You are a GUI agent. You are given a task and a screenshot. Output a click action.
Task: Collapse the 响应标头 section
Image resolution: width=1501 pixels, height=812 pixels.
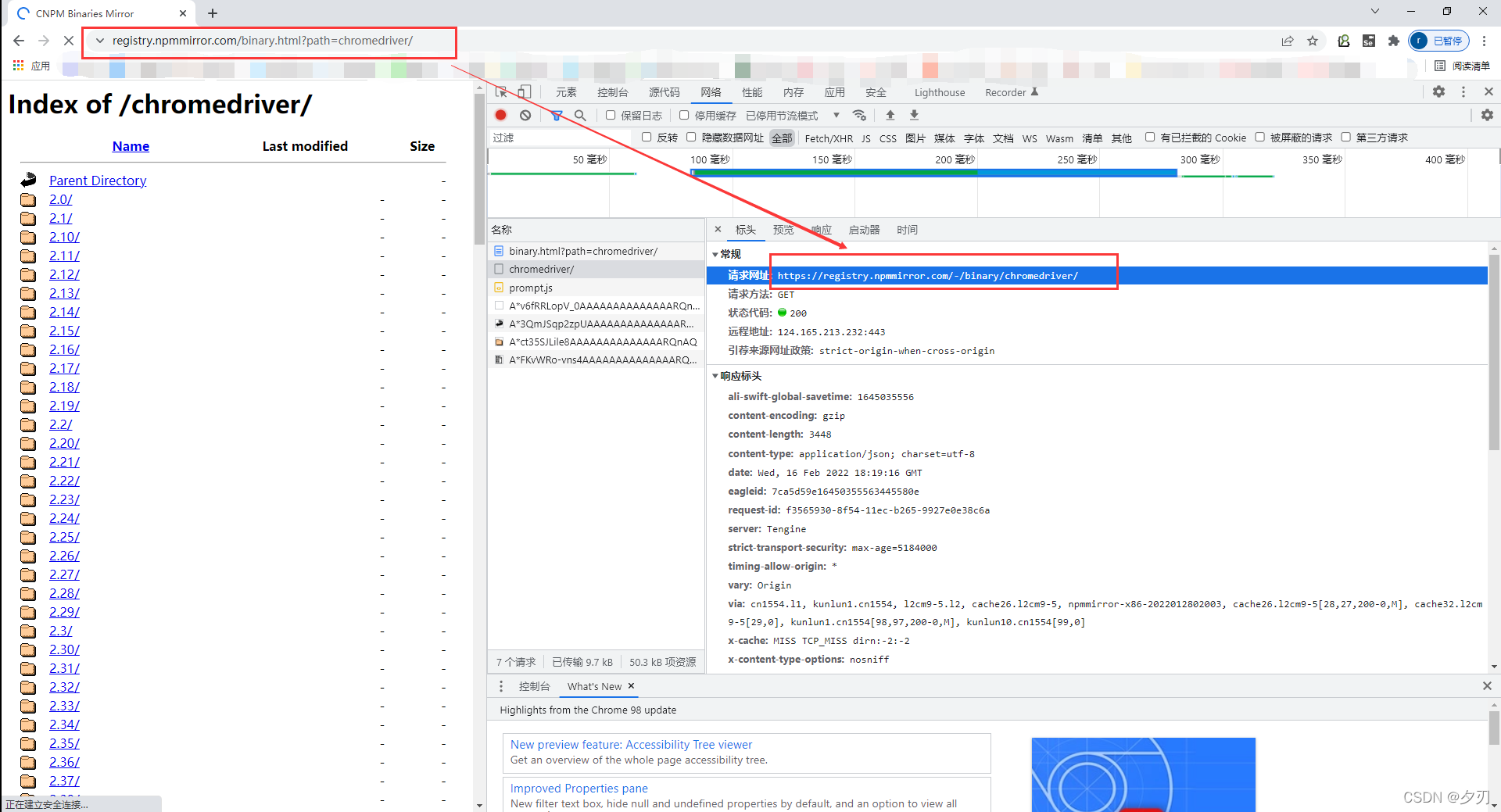point(715,376)
